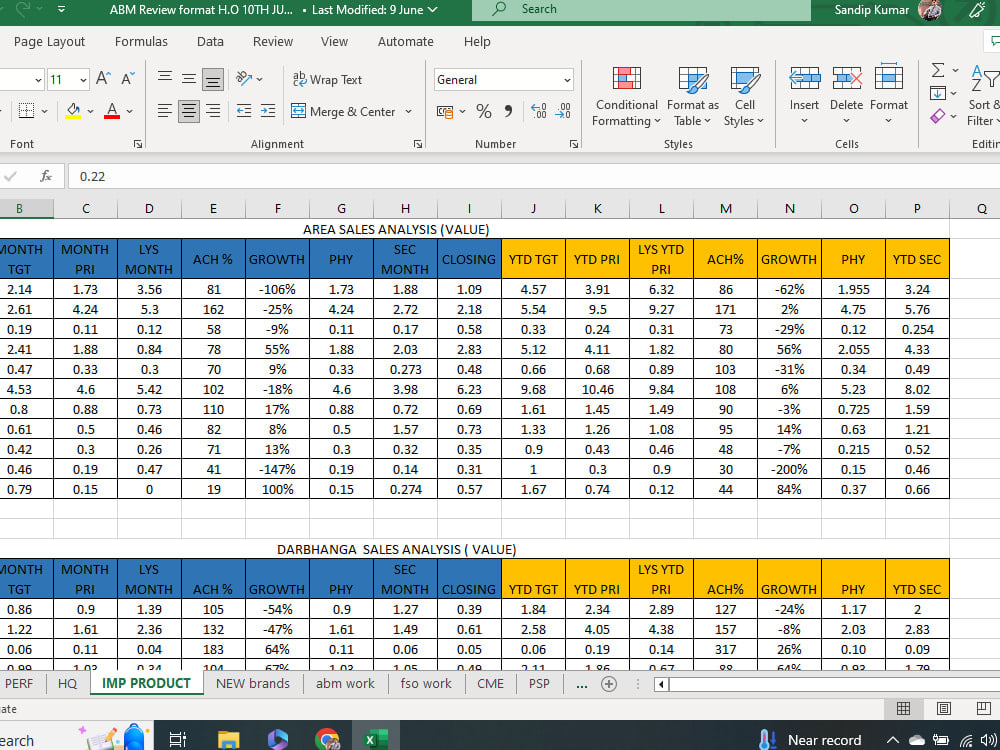Apply Percent Style format

tap(484, 112)
